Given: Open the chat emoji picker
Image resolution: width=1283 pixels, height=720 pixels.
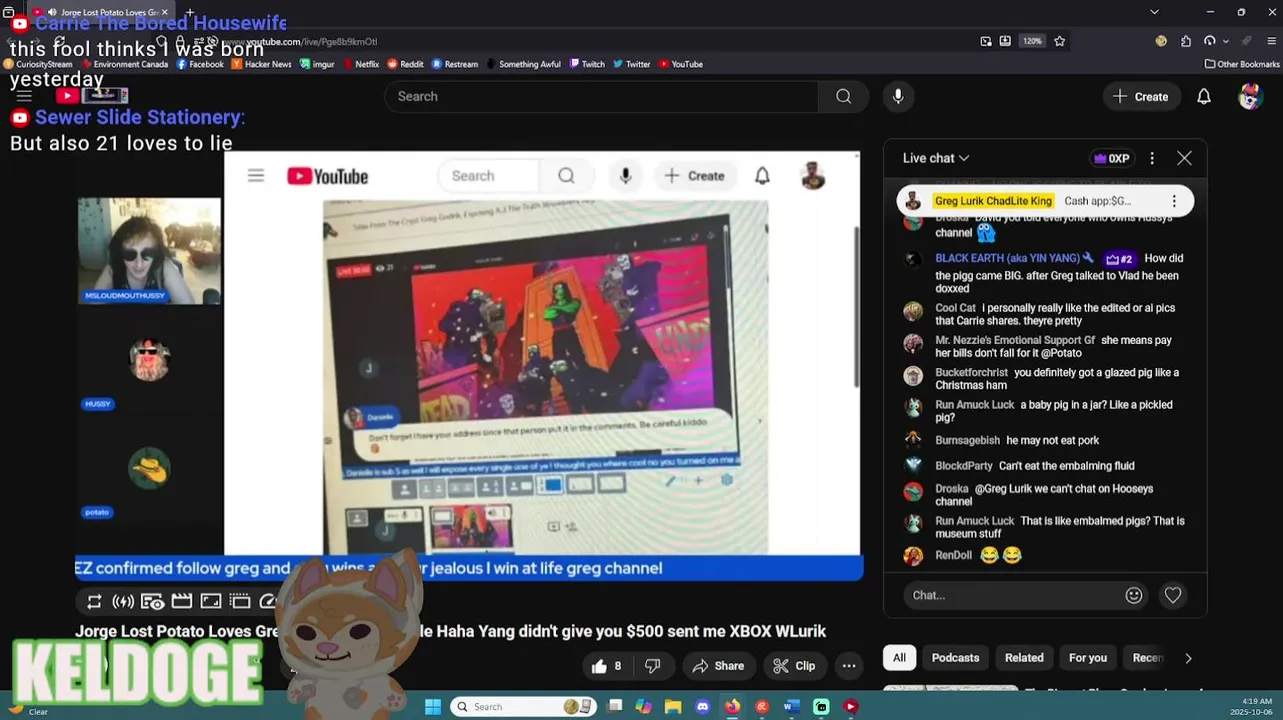Looking at the screenshot, I should pos(1133,595).
